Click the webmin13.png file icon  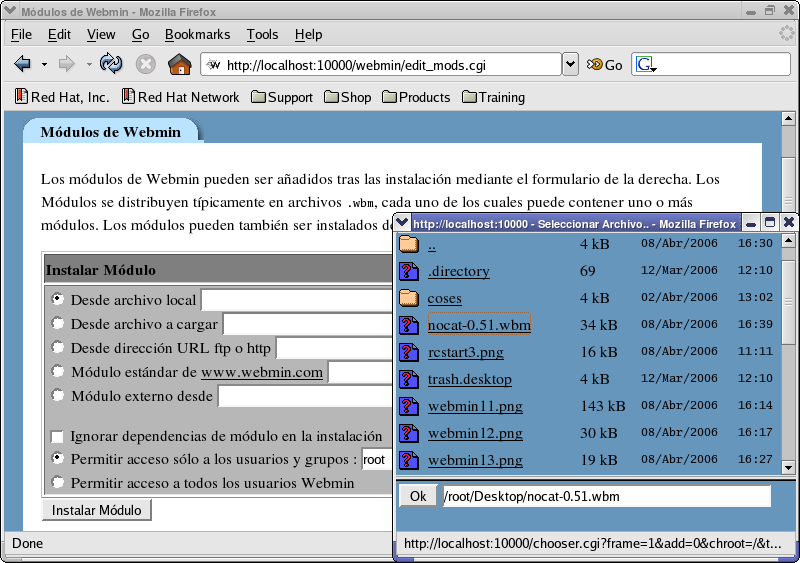pos(409,460)
